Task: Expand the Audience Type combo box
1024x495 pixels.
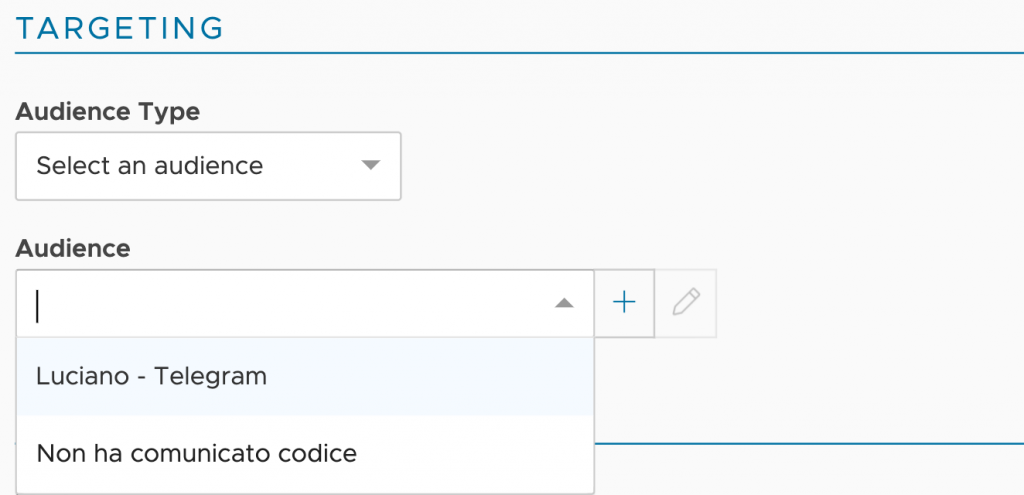Action: click(x=208, y=166)
